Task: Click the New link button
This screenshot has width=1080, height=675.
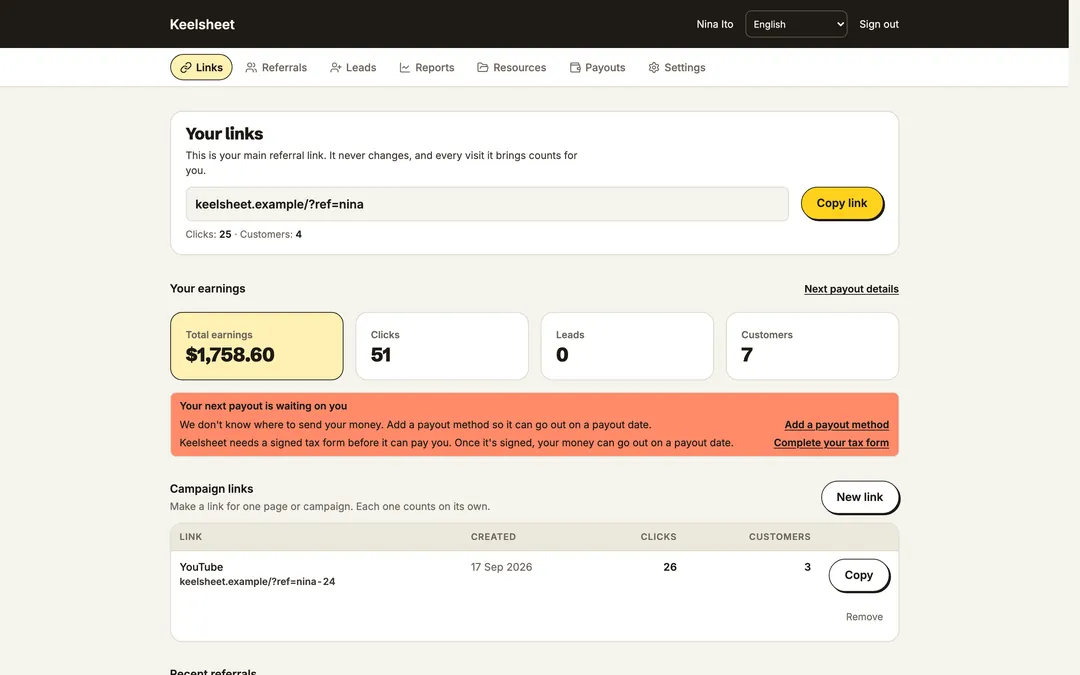Action: coord(860,497)
